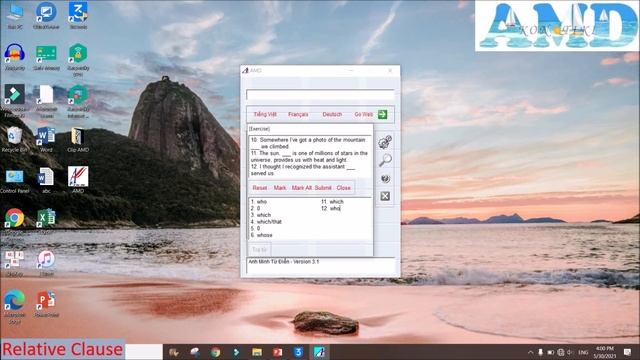
Task: Click Chrome icon in the taskbar
Action: click(x=216, y=352)
